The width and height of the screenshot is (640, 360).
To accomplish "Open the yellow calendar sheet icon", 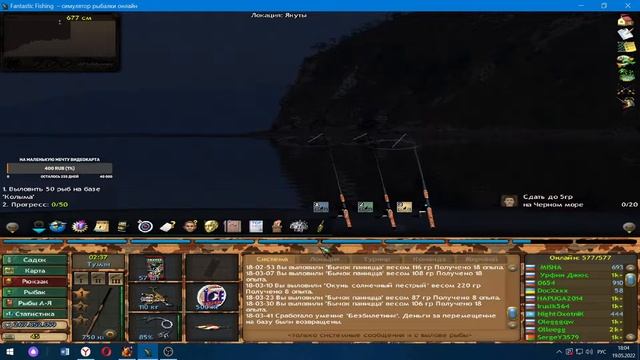I will coord(101,226).
